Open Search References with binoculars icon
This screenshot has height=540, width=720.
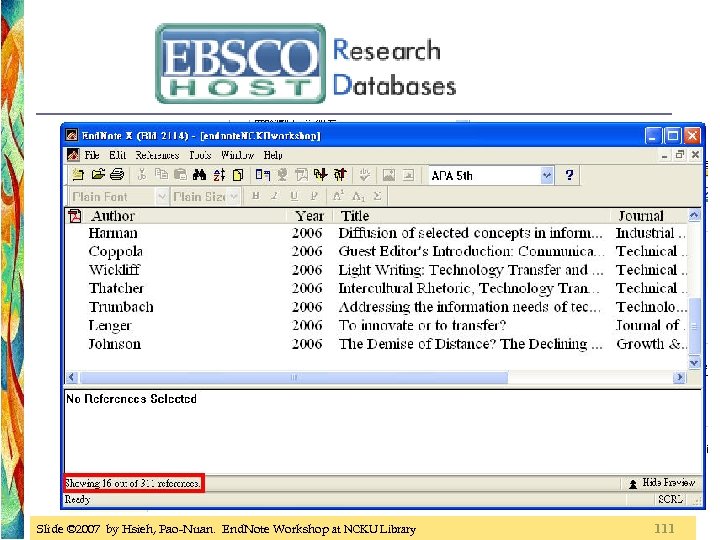point(199,175)
